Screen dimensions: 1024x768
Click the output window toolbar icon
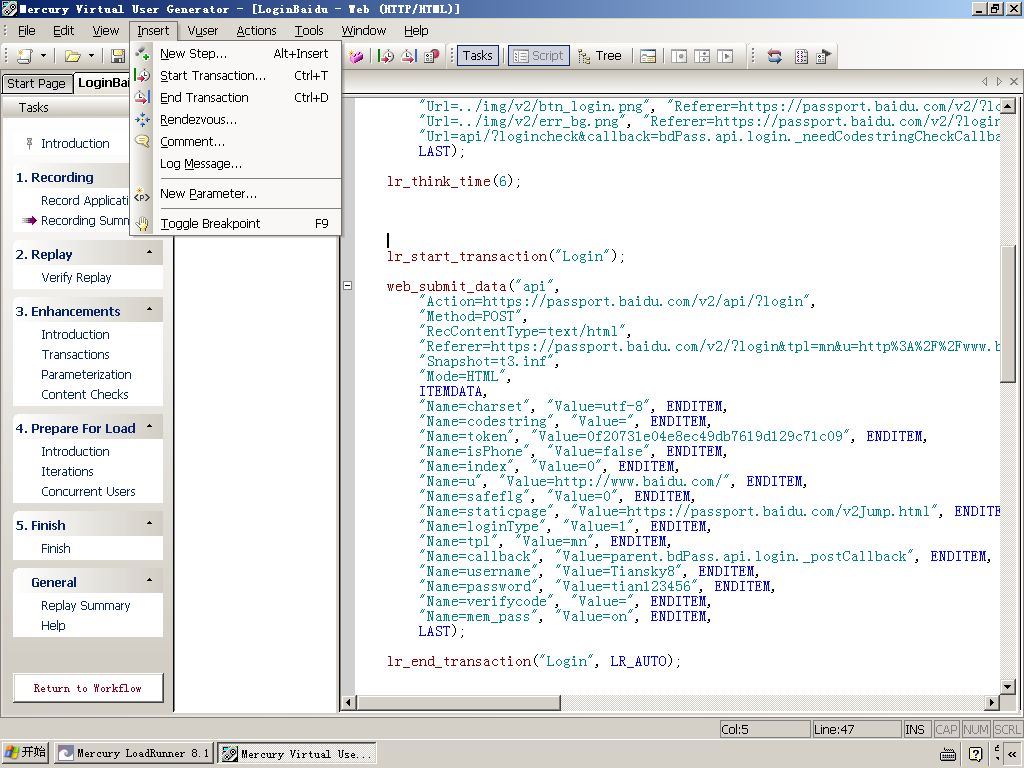click(648, 56)
